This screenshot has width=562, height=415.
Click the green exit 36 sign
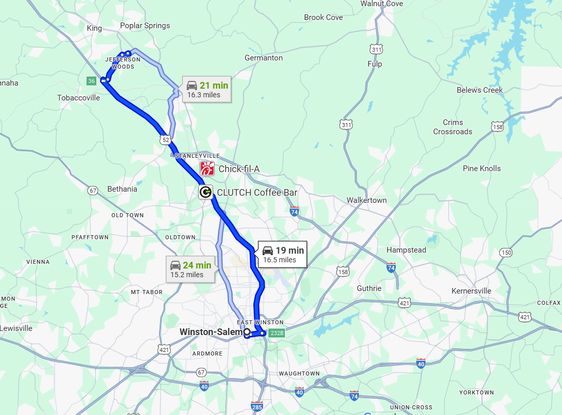coord(91,81)
